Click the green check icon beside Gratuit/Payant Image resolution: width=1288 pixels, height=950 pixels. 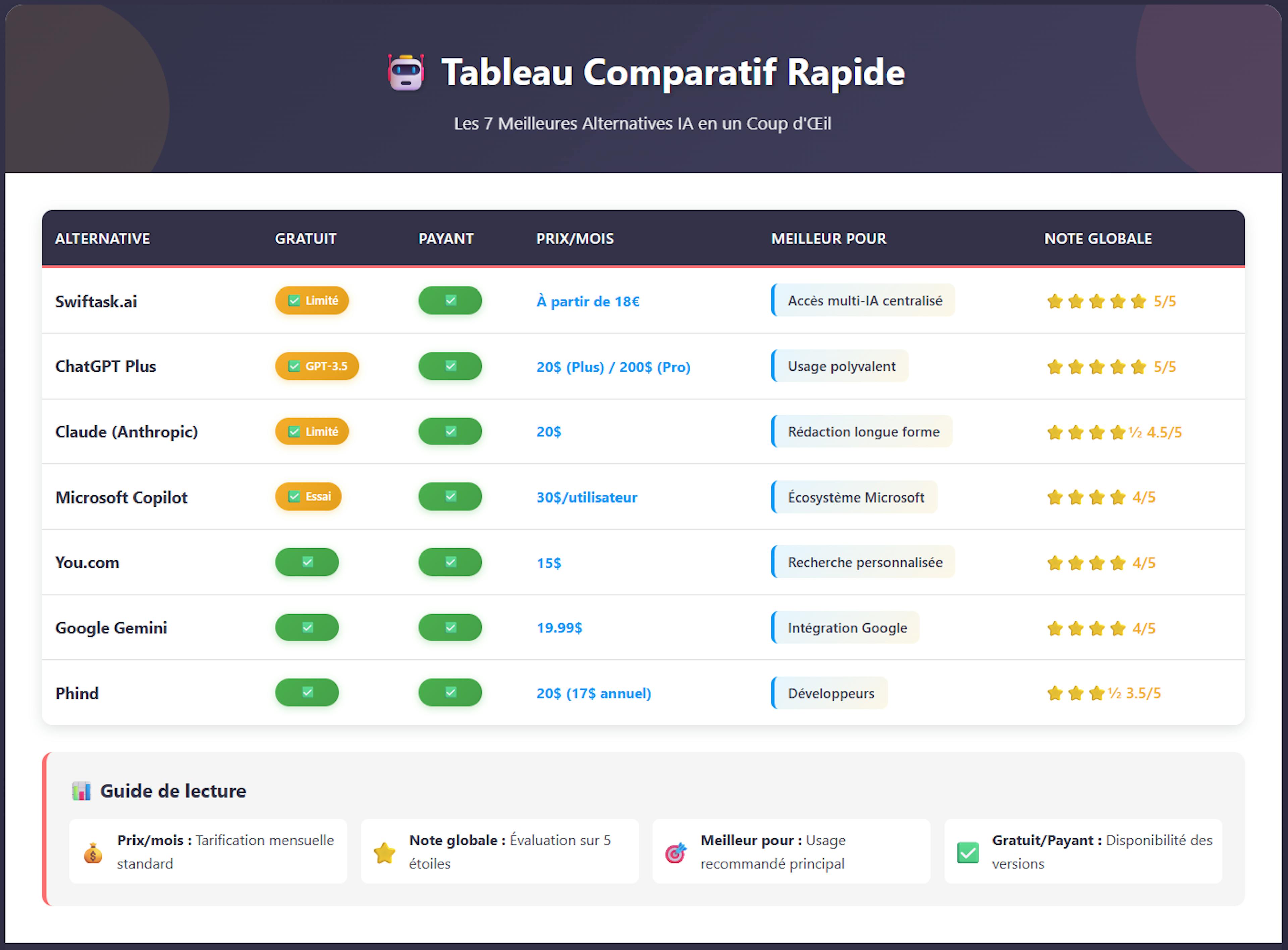pyautogui.click(x=968, y=853)
